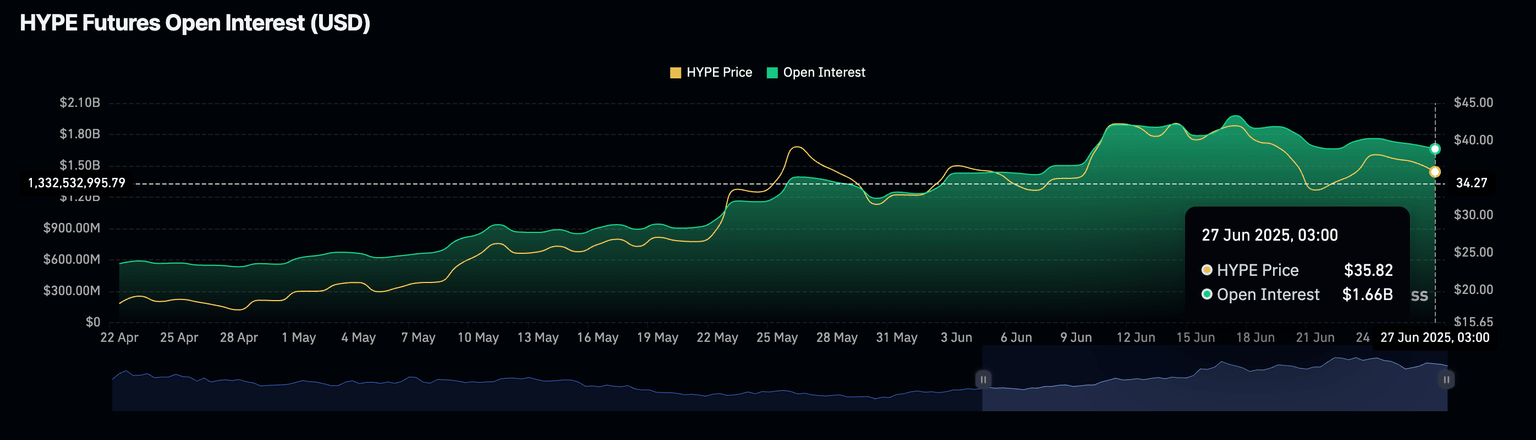Click the green Open Interest endpoint marker
The height and width of the screenshot is (440, 1536).
coord(1435,149)
